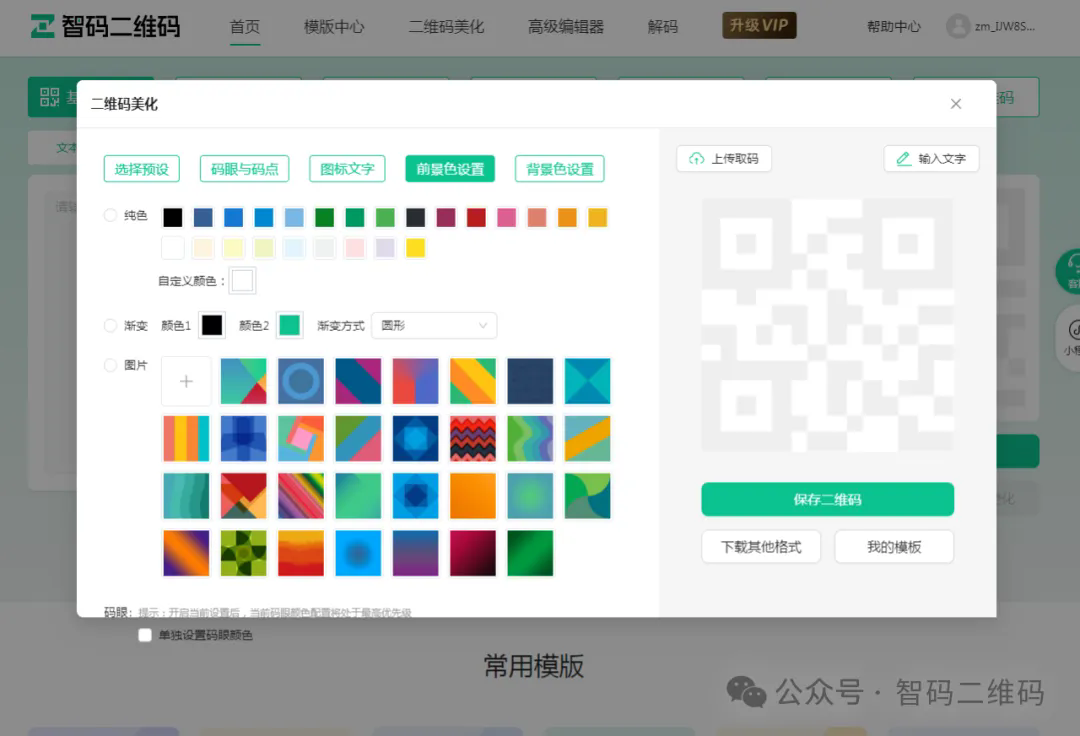1080x736 pixels.
Task: Close the 二维码美化 dialog with X
Action: pyautogui.click(x=956, y=104)
